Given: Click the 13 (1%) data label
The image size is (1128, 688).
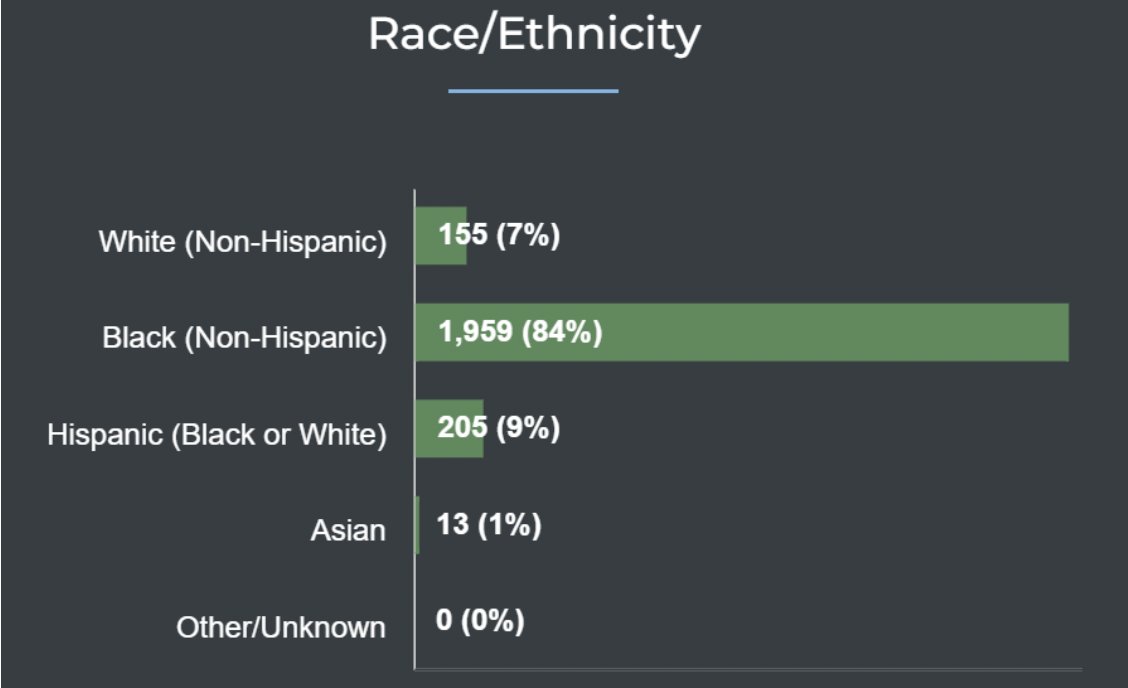Looking at the screenshot, I should (x=488, y=525).
